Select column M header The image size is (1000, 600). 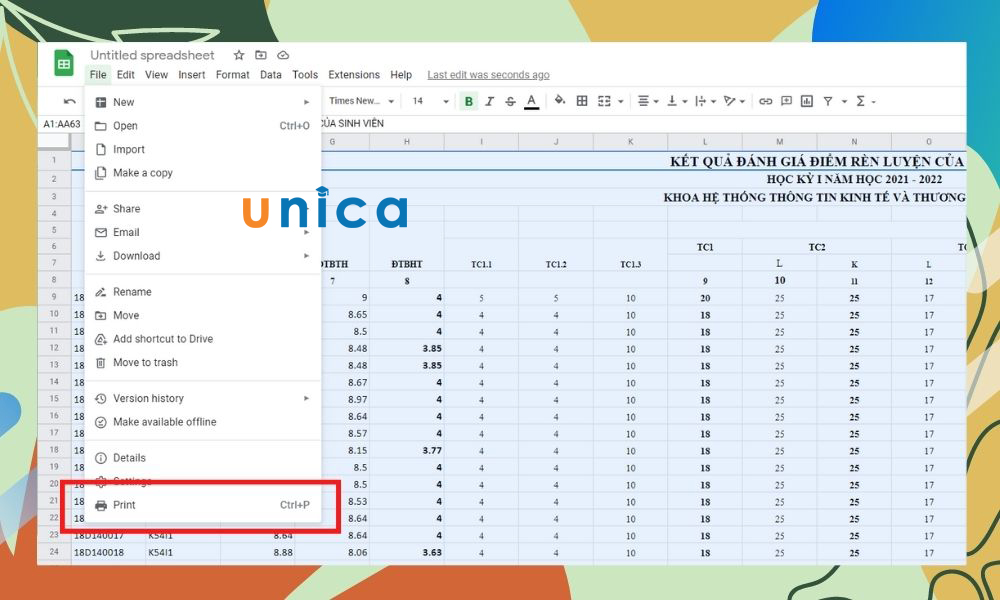(779, 142)
